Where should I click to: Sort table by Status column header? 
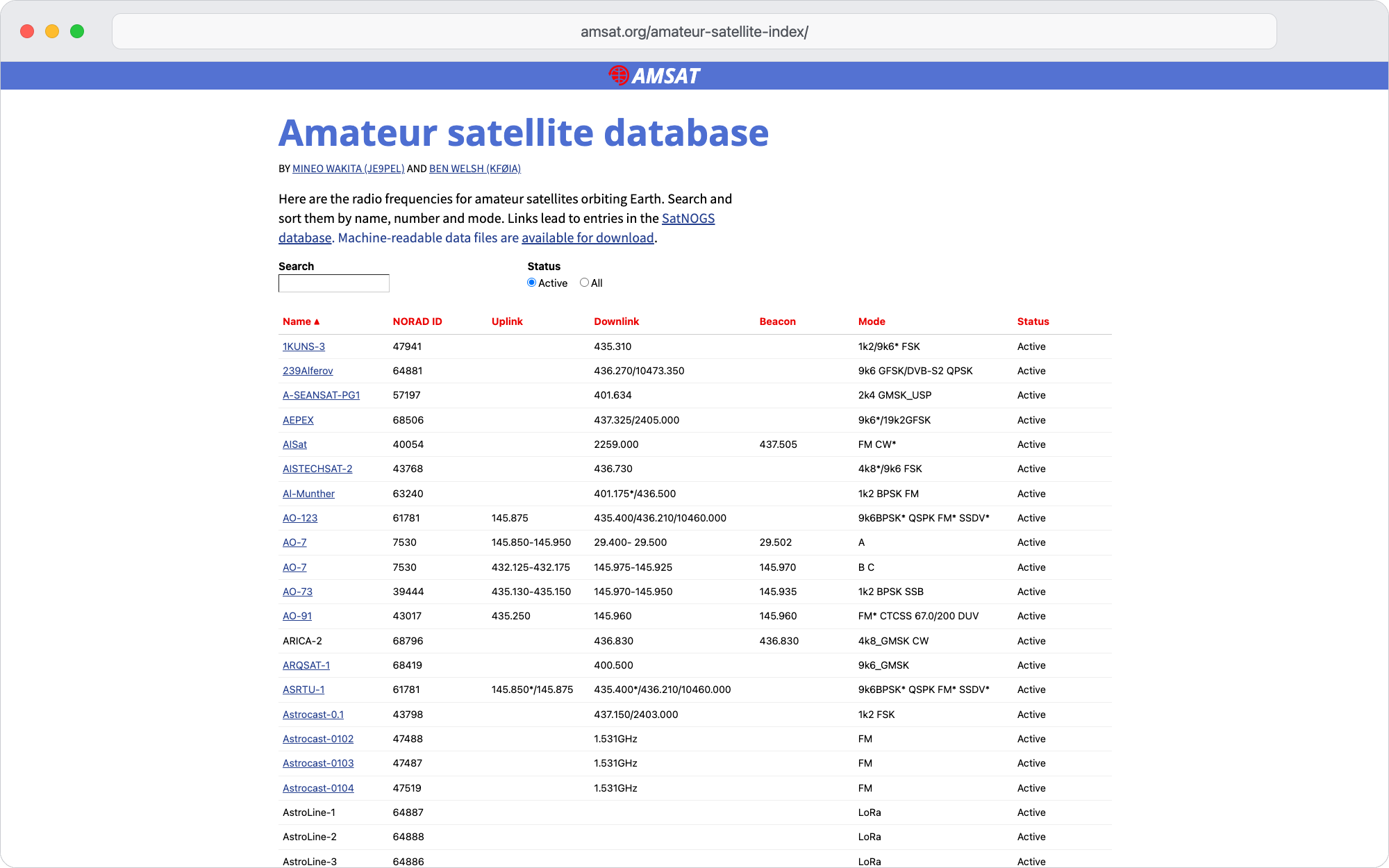[1033, 322]
